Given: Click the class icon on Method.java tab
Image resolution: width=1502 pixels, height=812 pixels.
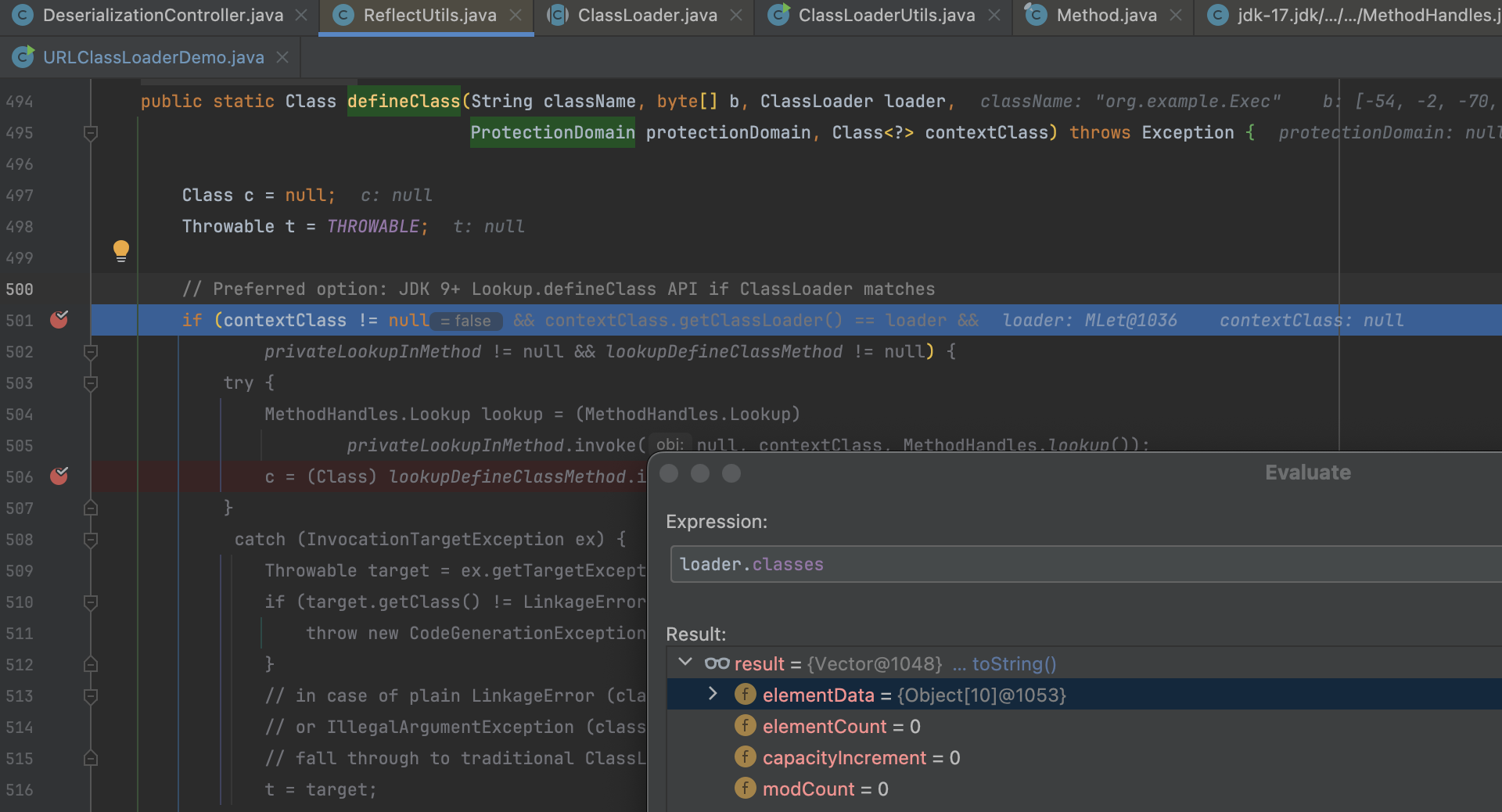Looking at the screenshot, I should [x=1036, y=15].
